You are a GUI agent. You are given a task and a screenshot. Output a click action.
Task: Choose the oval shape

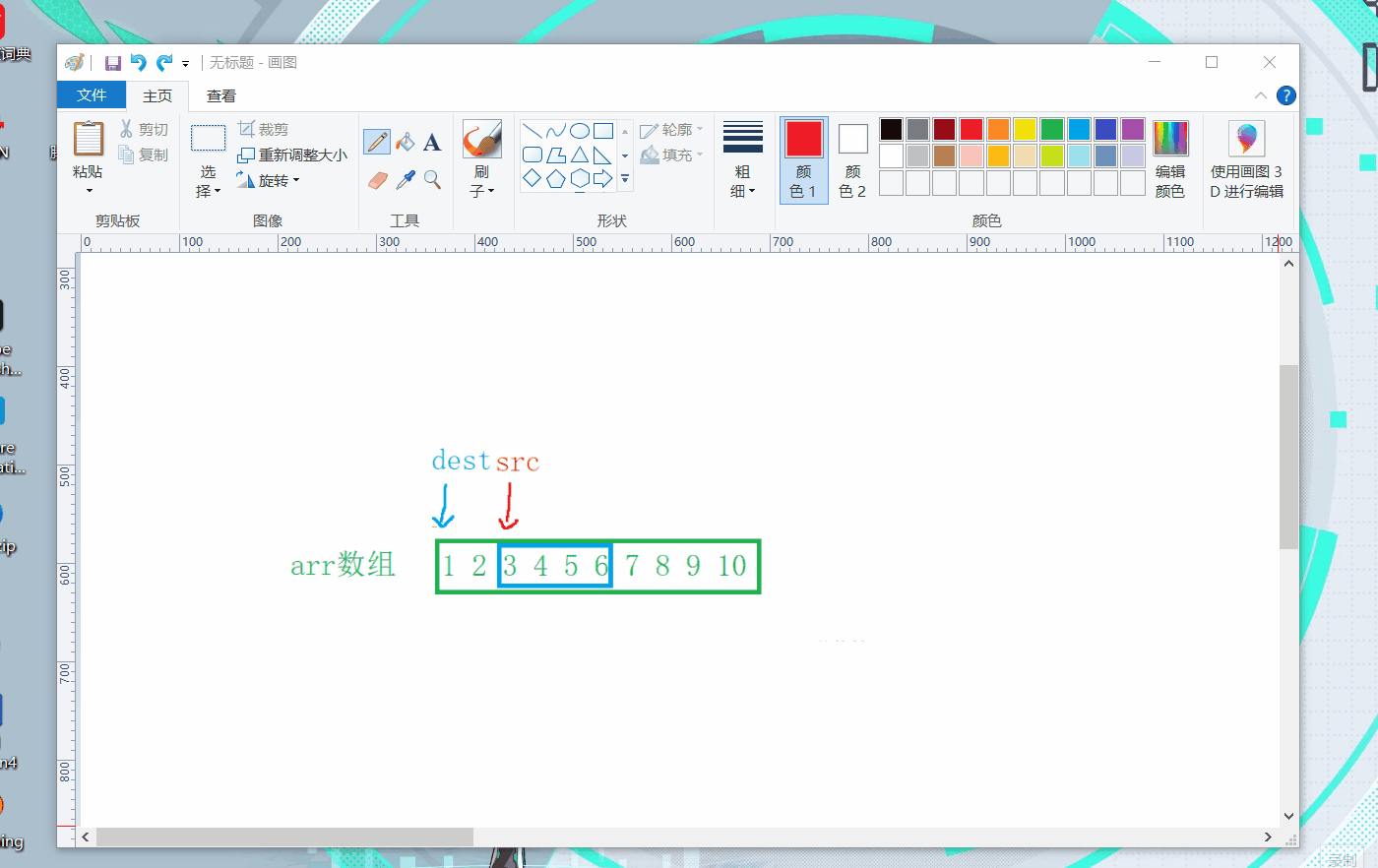[580, 131]
